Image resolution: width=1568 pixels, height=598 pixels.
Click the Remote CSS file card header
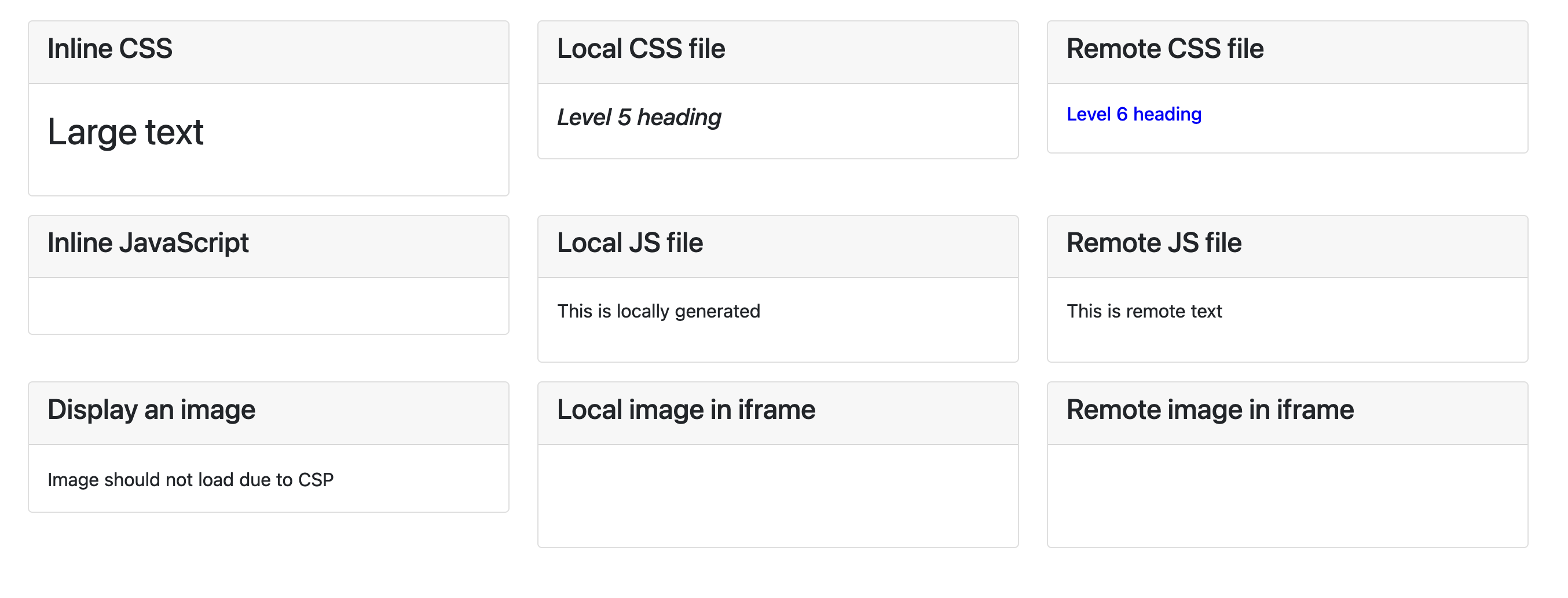click(x=1165, y=49)
